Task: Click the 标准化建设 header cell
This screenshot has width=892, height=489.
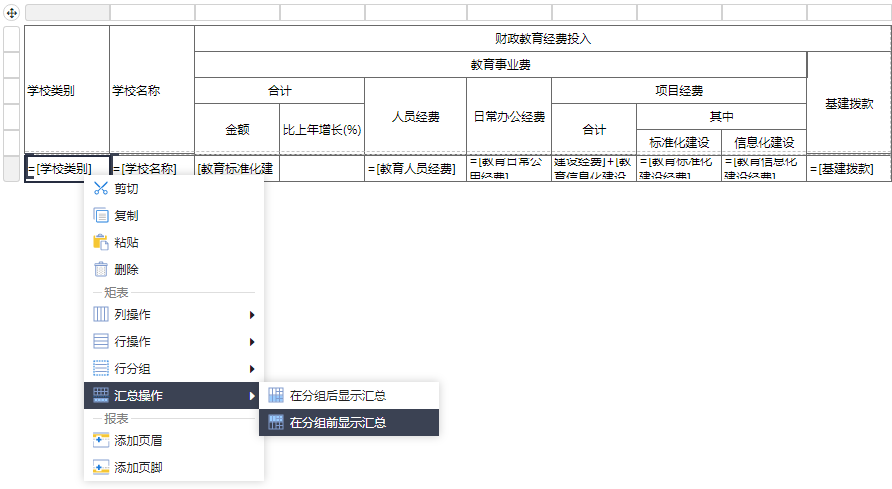Action: point(679,142)
